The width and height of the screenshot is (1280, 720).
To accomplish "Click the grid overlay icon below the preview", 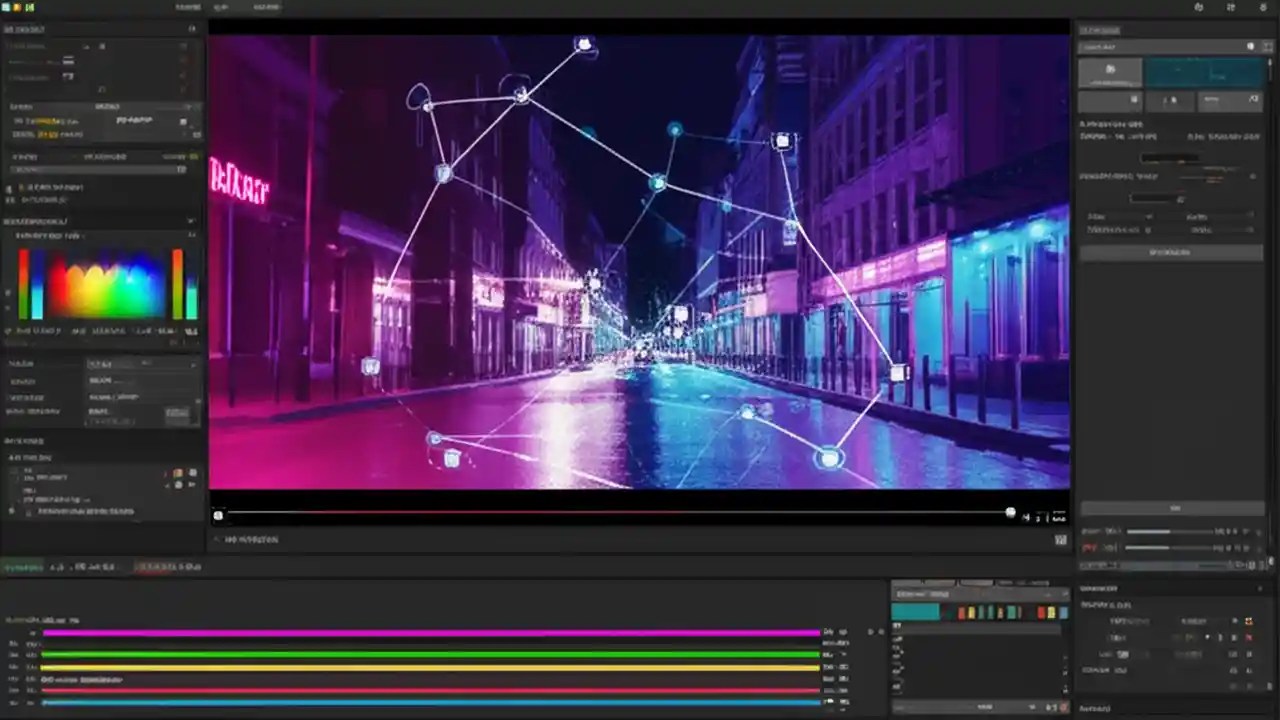I will [x=1060, y=540].
